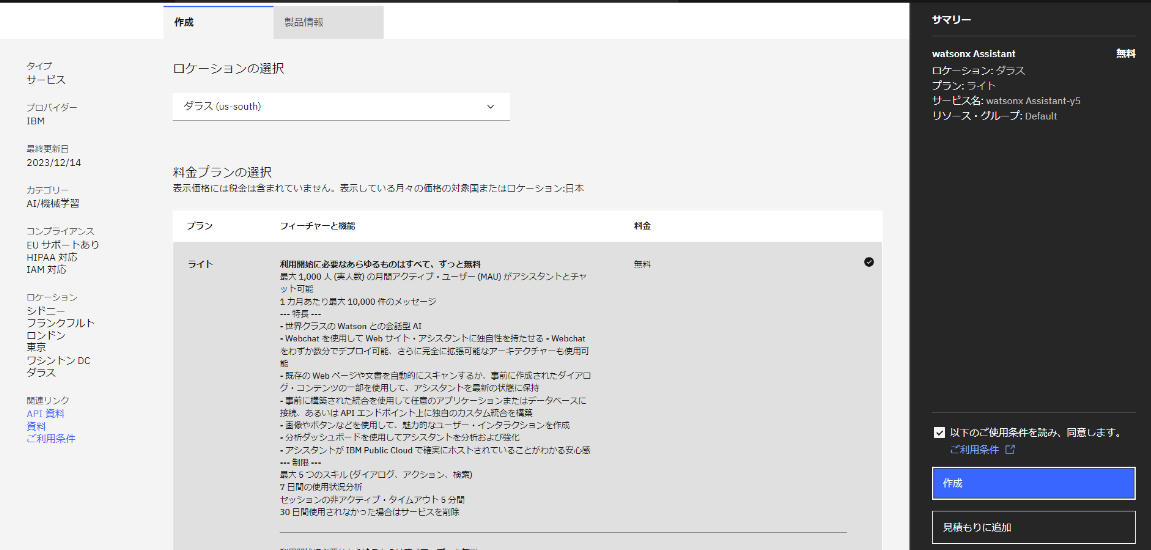The height and width of the screenshot is (550, 1151).
Task: Open the ダラス (us-south) location dropdown
Action: click(341, 106)
